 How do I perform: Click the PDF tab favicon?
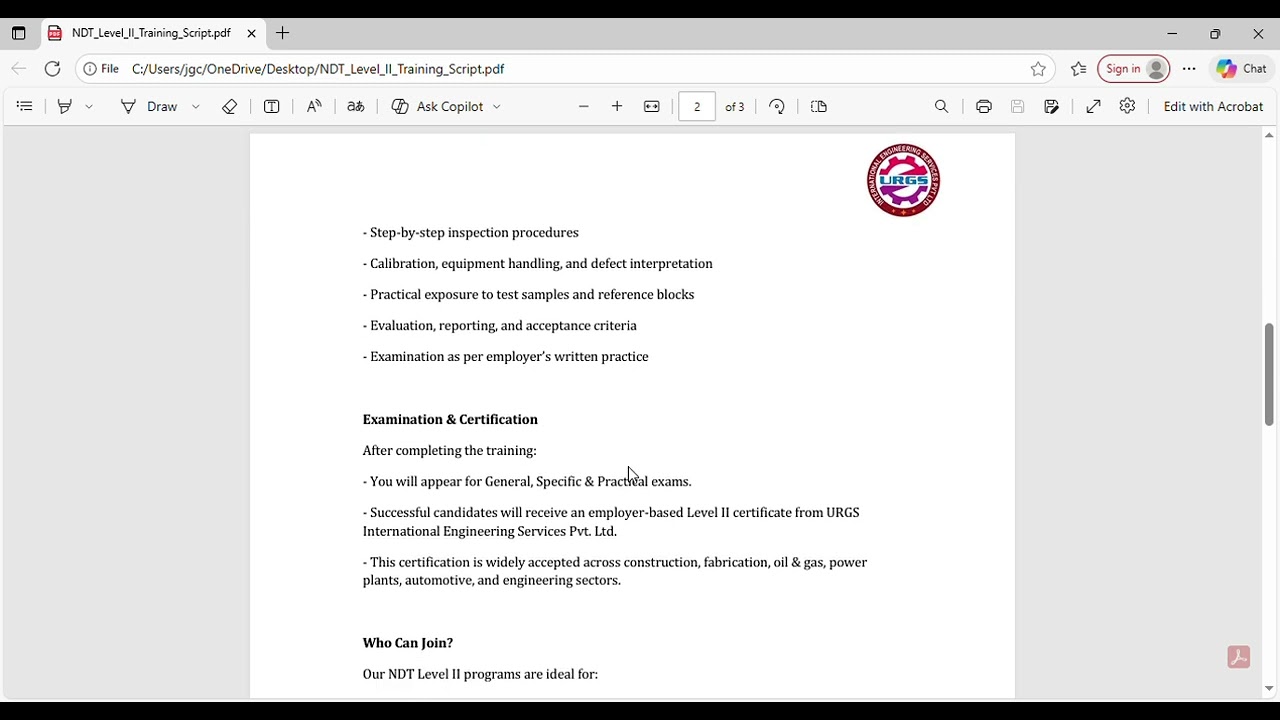(x=55, y=33)
